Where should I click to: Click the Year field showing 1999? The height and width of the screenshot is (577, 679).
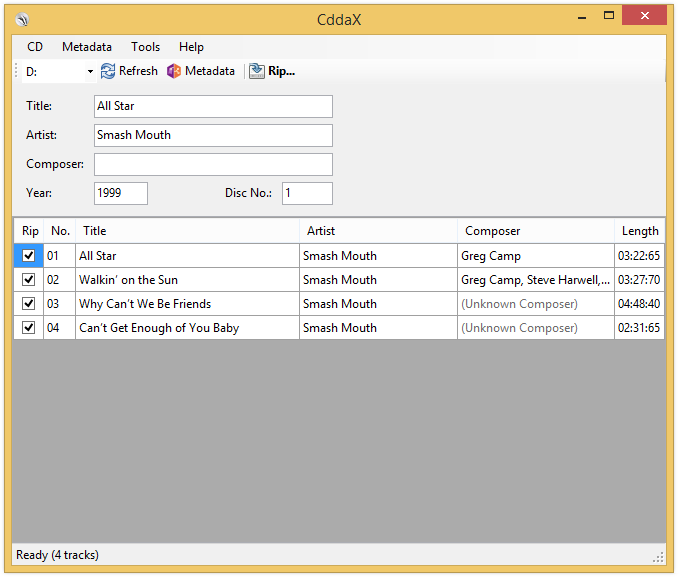tap(121, 193)
